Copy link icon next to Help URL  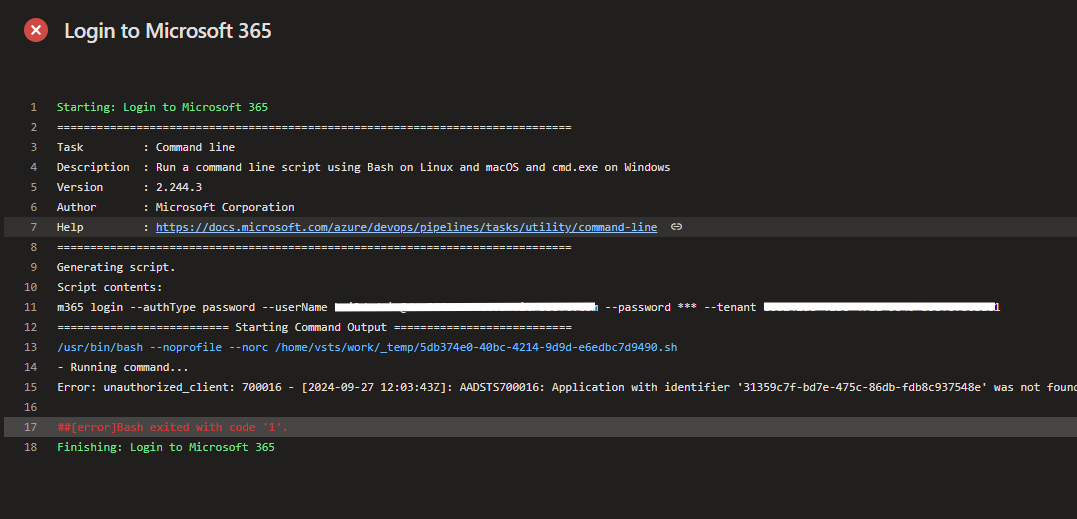tap(676, 227)
